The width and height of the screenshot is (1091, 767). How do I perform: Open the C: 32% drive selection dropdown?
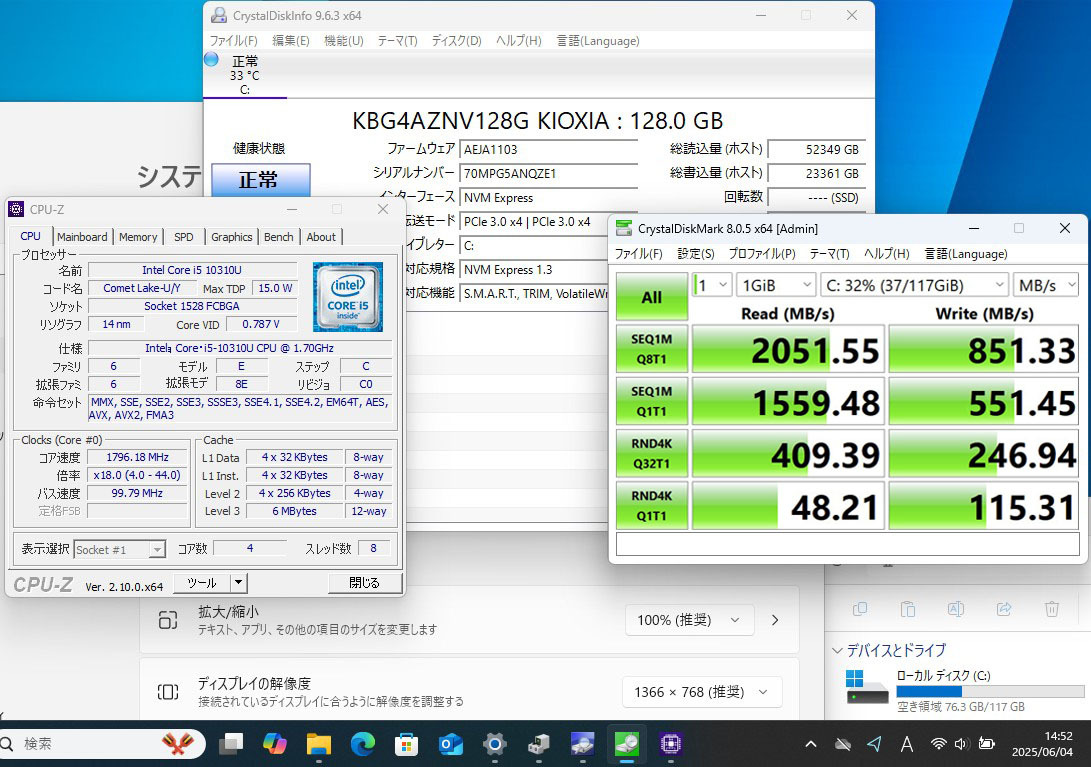tap(914, 285)
